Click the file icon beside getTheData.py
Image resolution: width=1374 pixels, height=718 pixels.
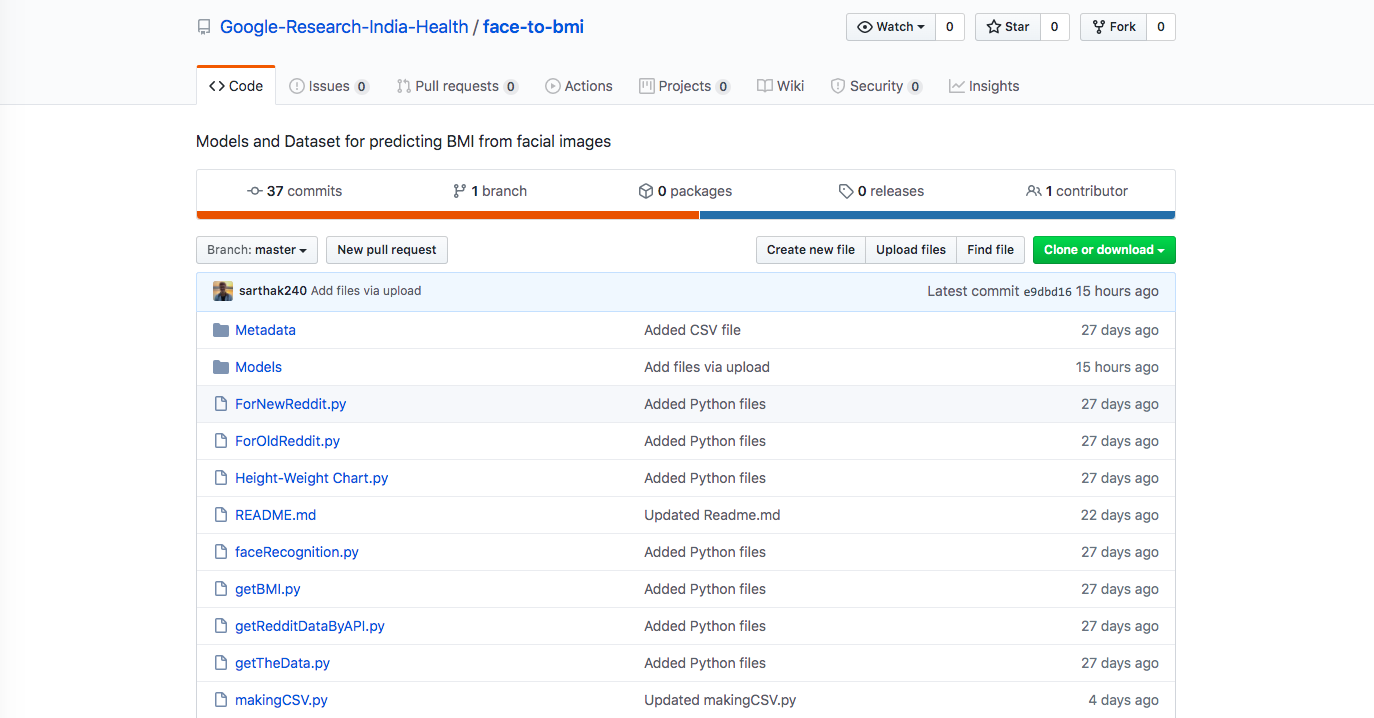(221, 663)
